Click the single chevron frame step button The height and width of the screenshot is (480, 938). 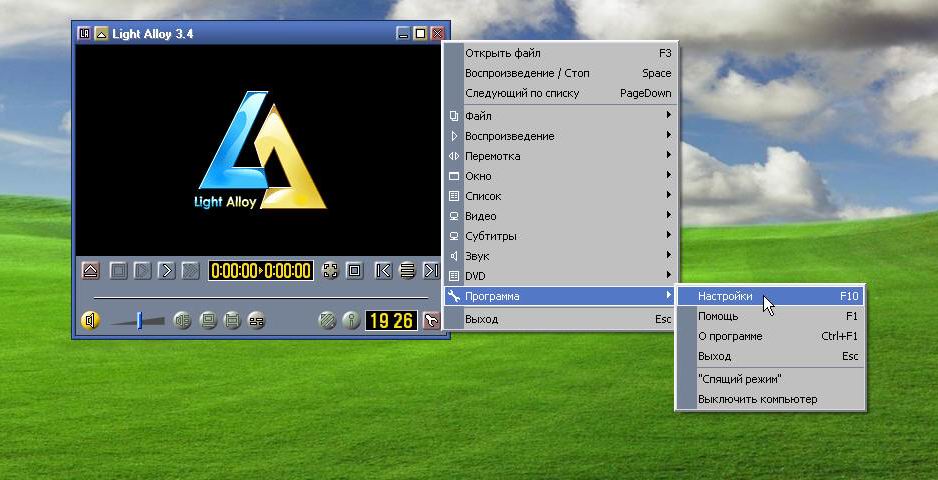(166, 271)
